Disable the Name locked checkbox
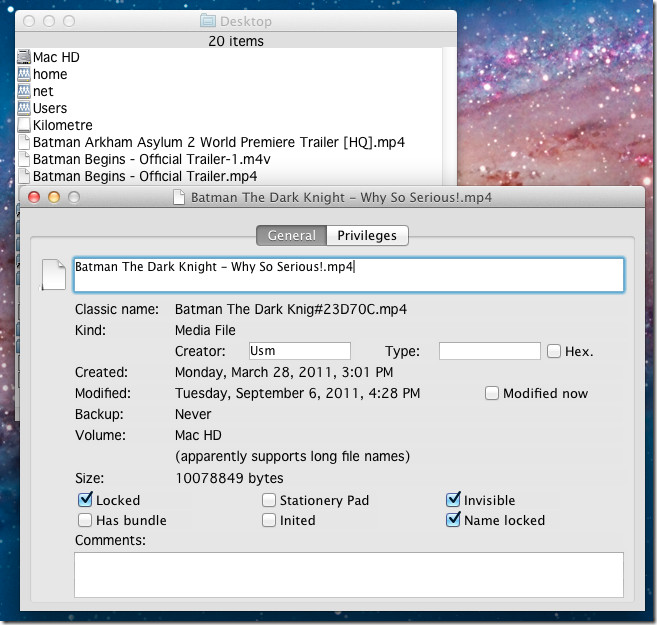The image size is (657, 625). click(x=453, y=520)
